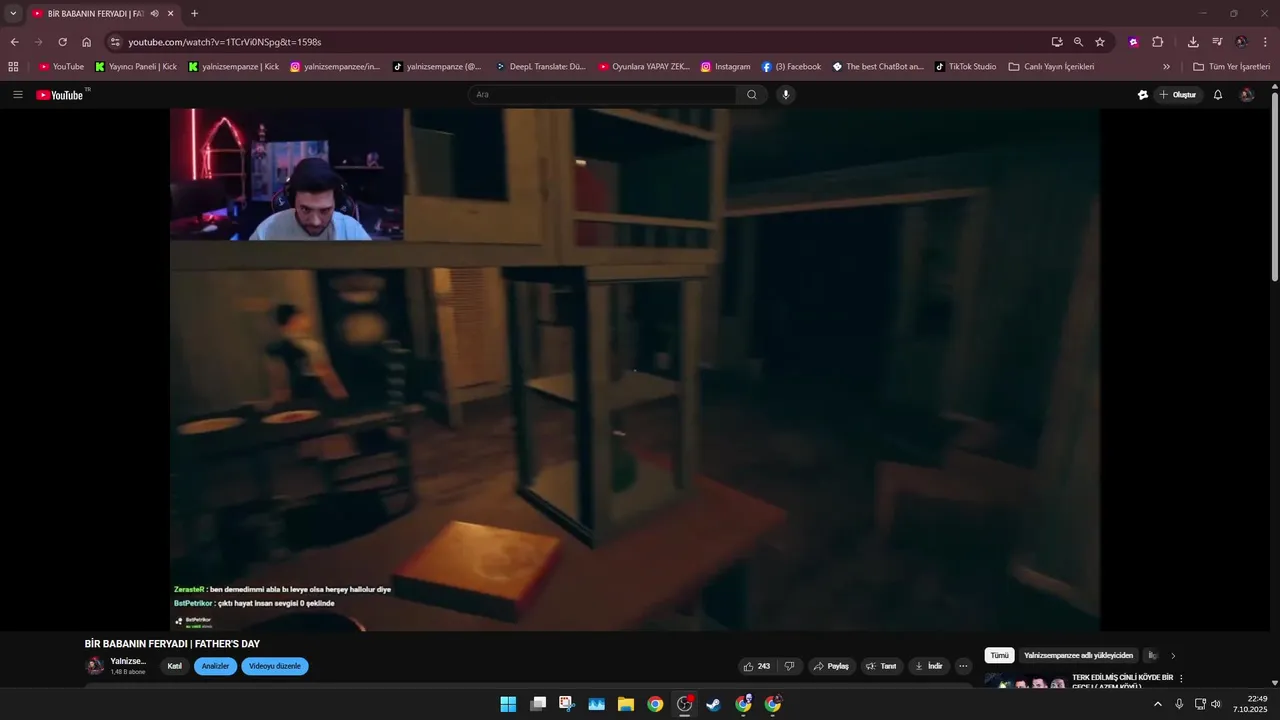Image resolution: width=1280 pixels, height=720 pixels.
Task: Click the Katıl join button
Action: (x=175, y=666)
